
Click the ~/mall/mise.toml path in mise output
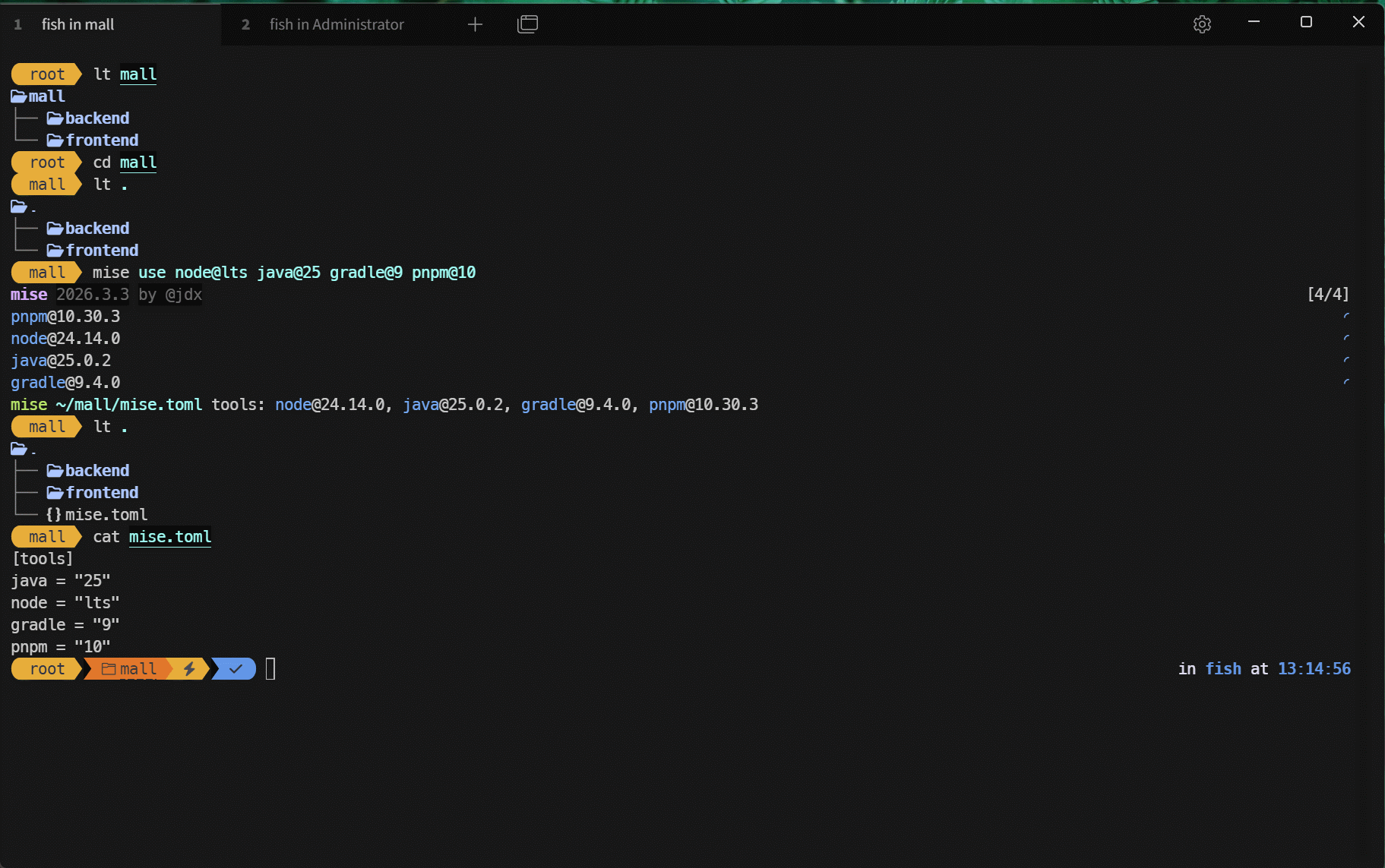[x=128, y=405]
